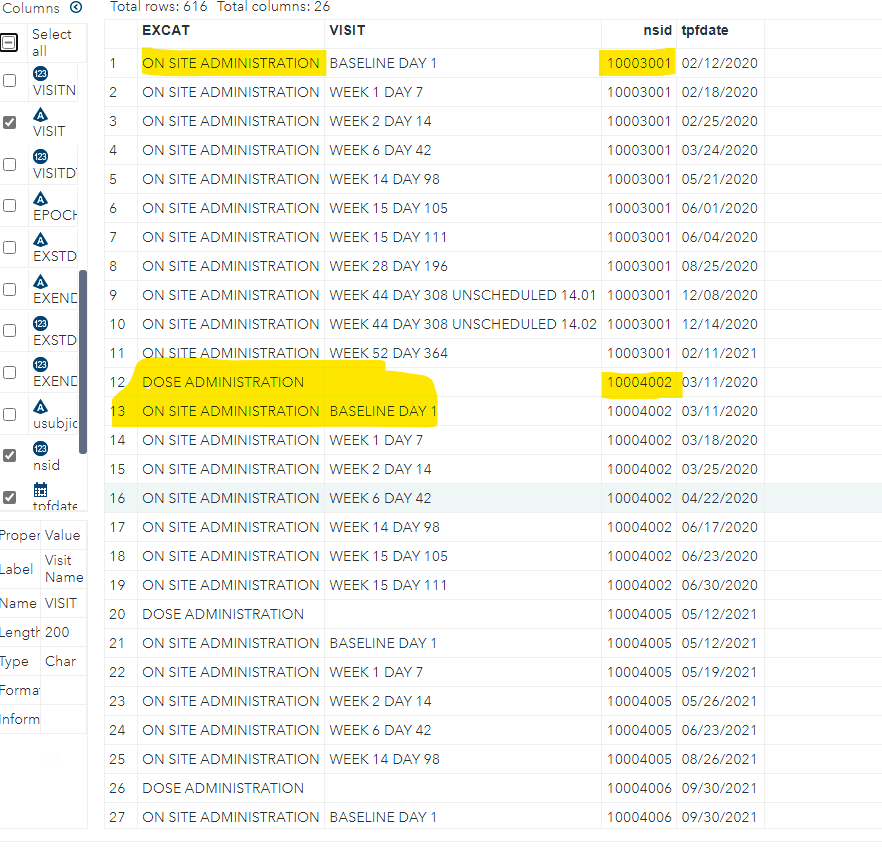Click the character type icon beside EPOCH
Image resolution: width=882 pixels, height=848 pixels.
pyautogui.click(x=39, y=198)
